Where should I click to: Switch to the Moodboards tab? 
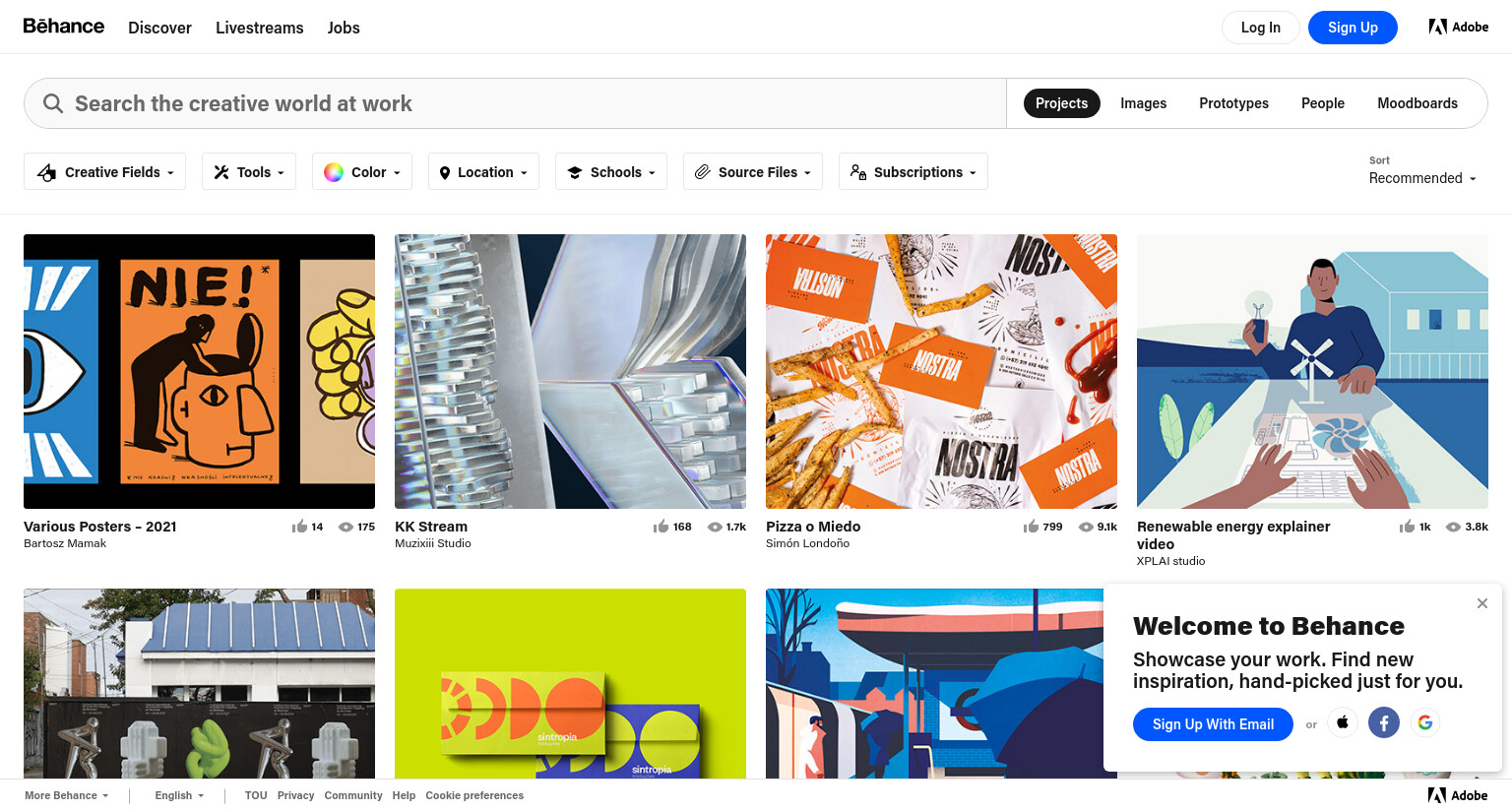pyautogui.click(x=1417, y=103)
